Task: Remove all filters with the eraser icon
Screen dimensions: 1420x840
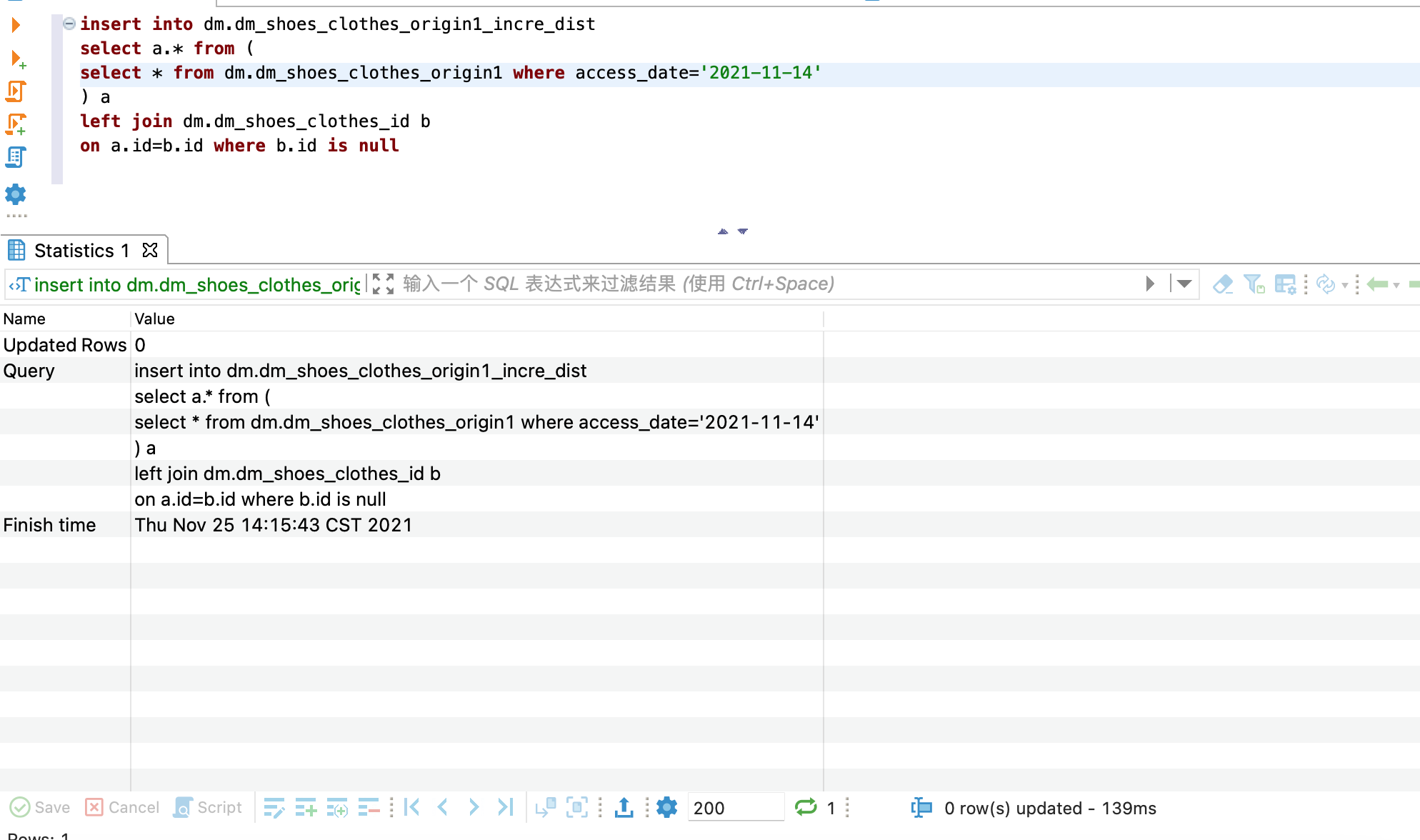Action: coord(1222,284)
